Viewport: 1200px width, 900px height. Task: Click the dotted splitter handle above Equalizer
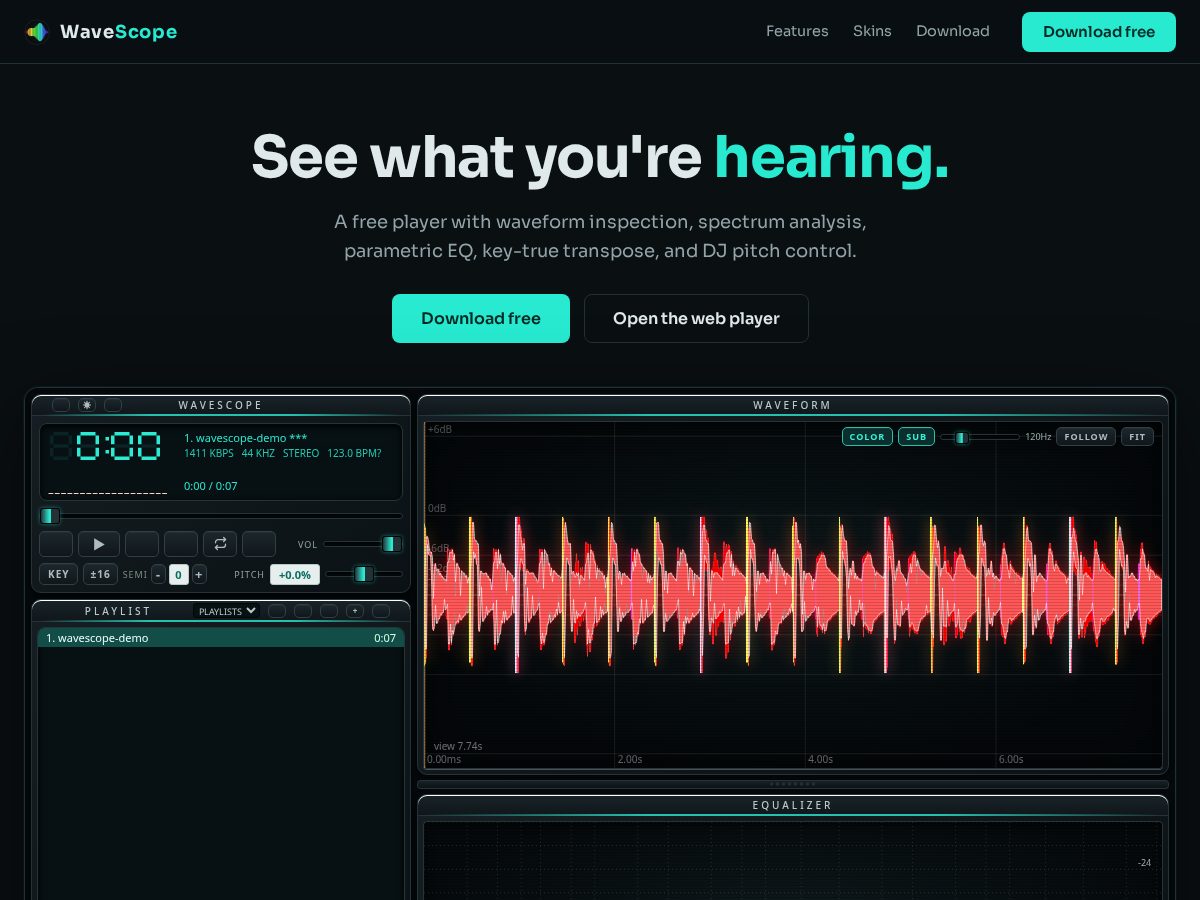793,784
